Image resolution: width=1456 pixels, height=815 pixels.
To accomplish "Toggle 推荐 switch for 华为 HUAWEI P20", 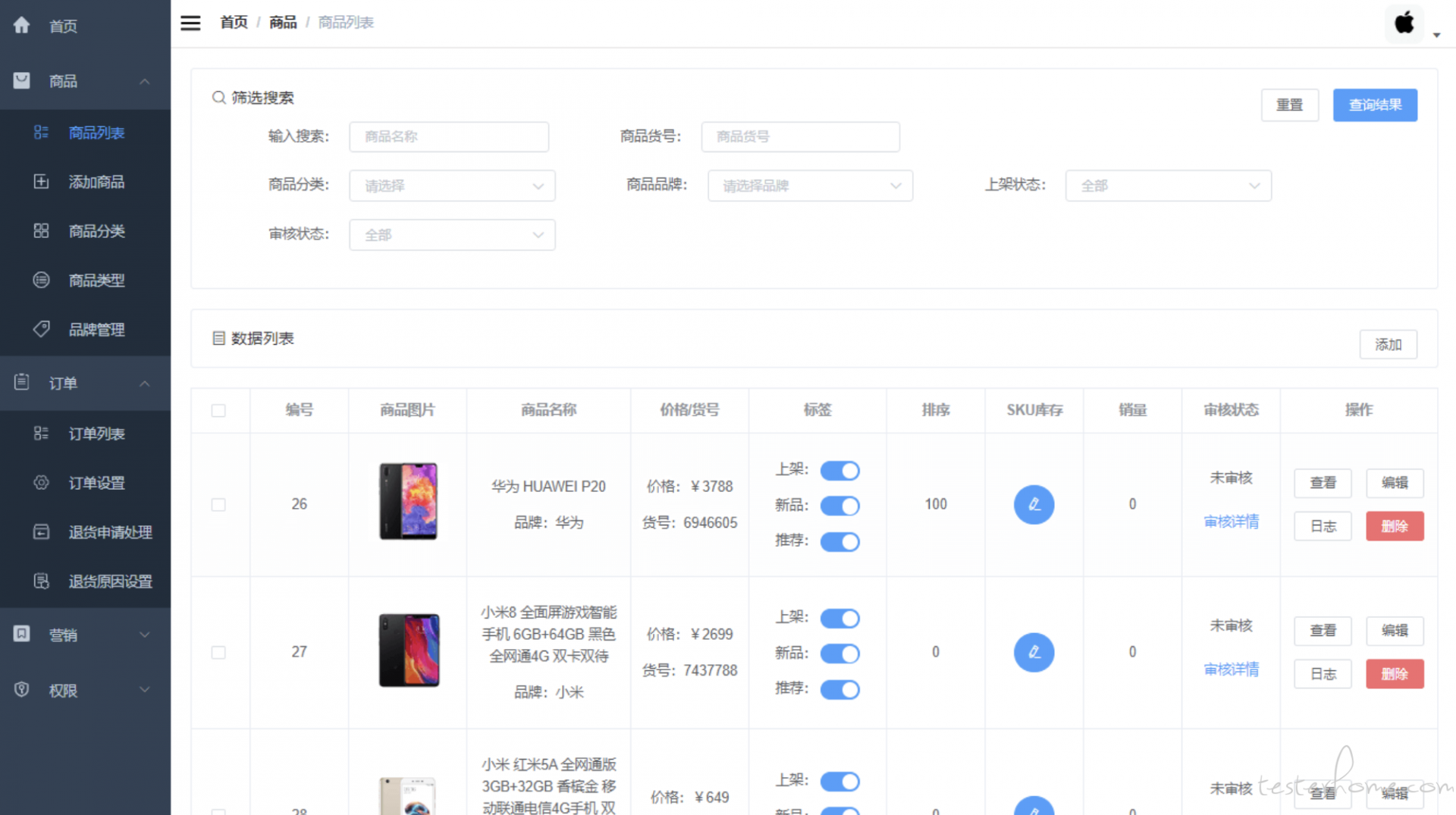I will (x=839, y=541).
